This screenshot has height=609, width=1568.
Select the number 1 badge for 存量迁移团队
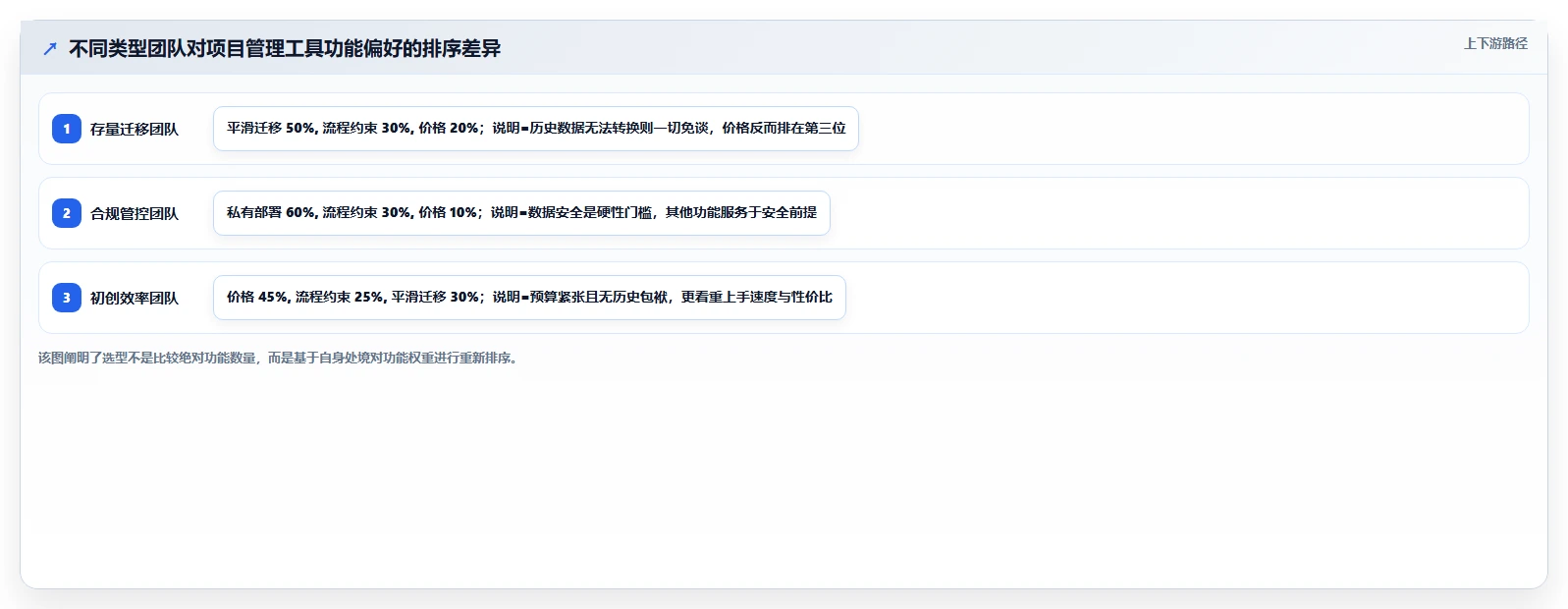[67, 129]
